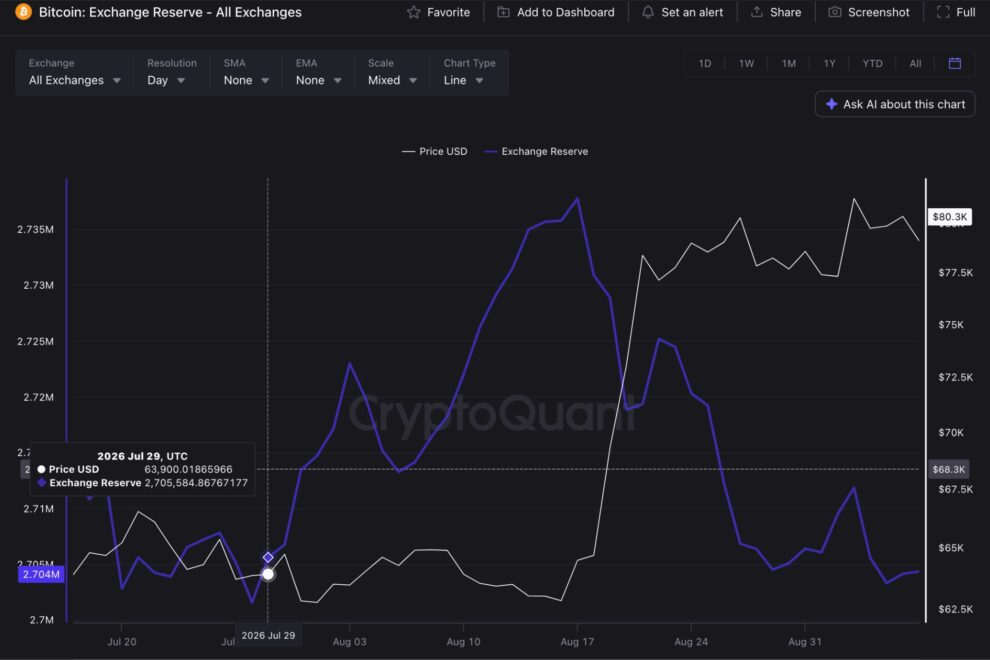Click Set an alert text
This screenshot has width=990, height=660.
[692, 12]
